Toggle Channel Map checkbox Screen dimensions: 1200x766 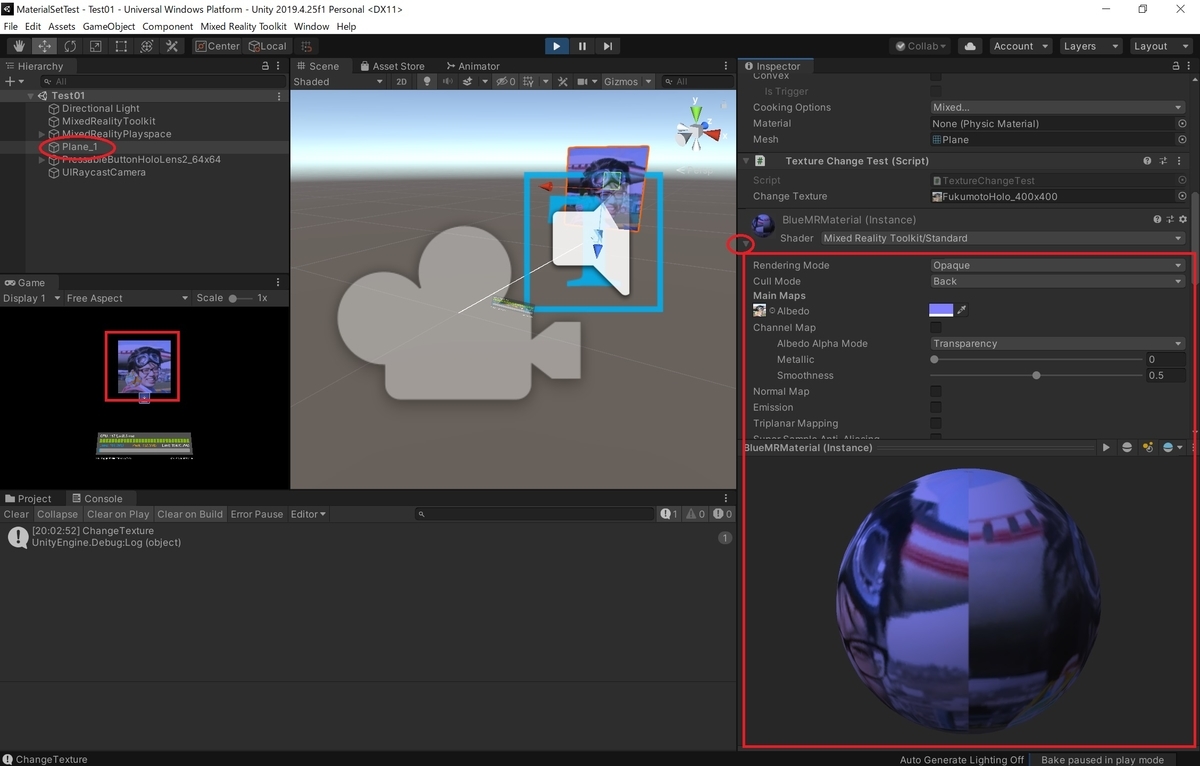point(936,328)
